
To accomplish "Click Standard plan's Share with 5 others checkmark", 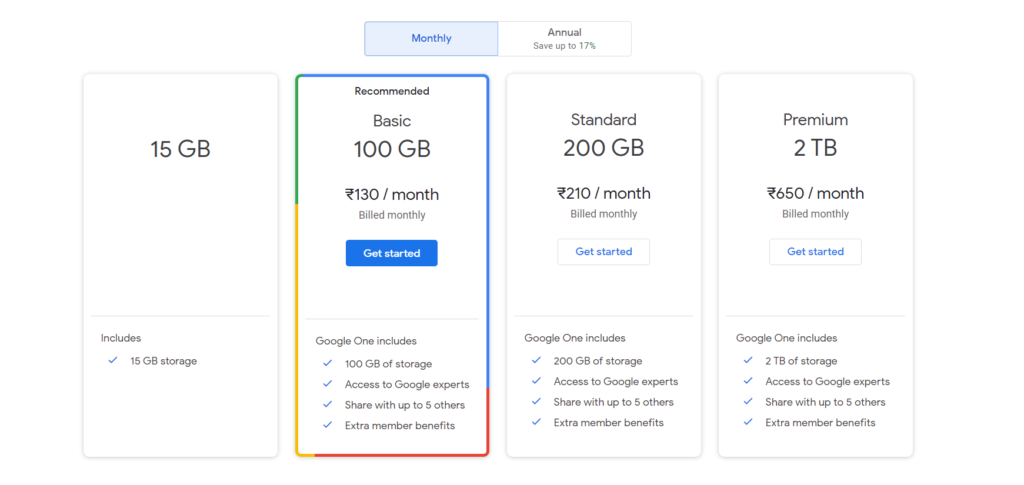I will [x=537, y=402].
